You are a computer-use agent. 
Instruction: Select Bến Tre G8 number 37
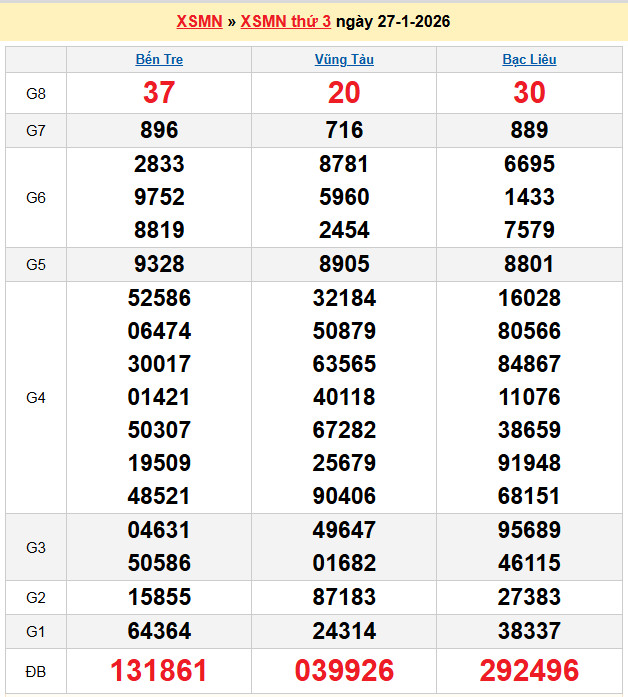tap(159, 93)
